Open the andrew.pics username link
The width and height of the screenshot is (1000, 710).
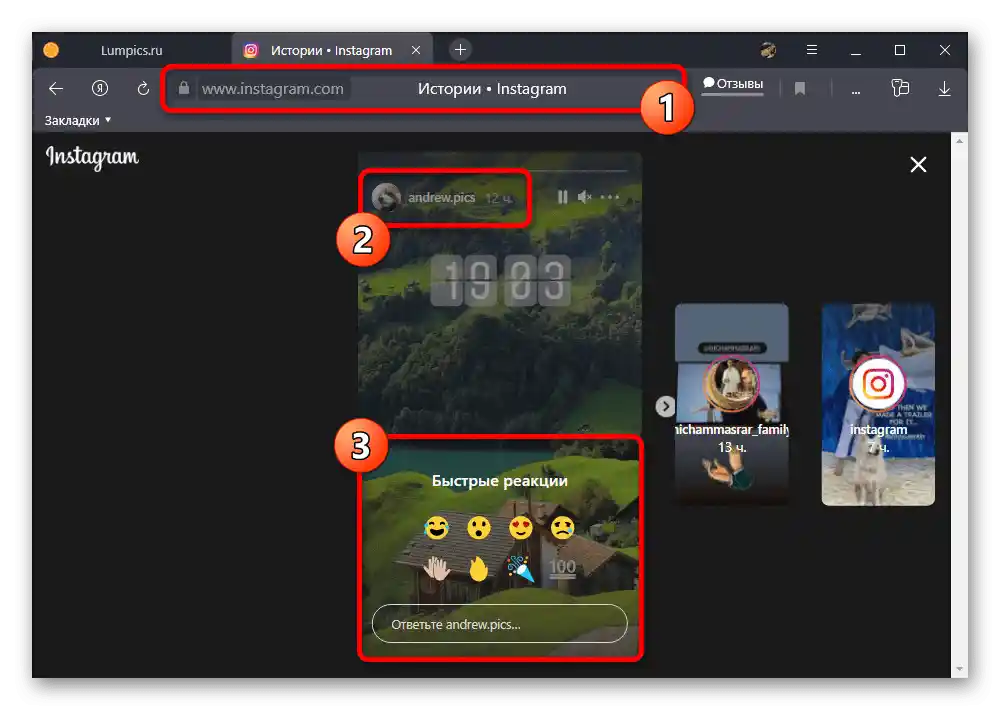(441, 198)
